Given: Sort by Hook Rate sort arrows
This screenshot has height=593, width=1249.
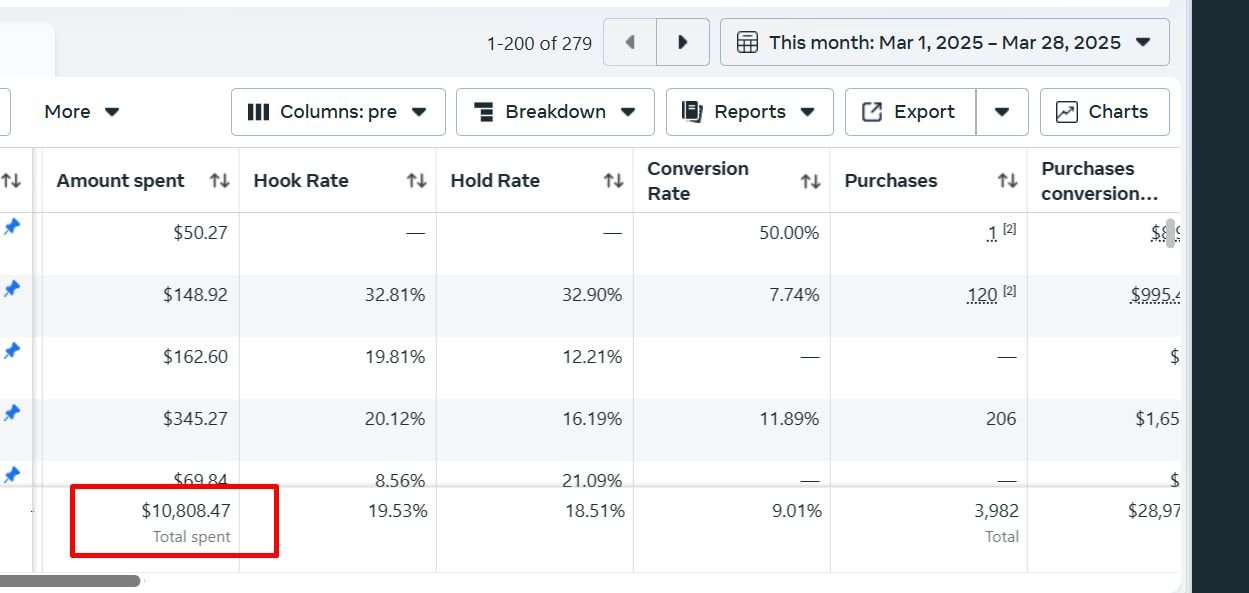Looking at the screenshot, I should 416,181.
